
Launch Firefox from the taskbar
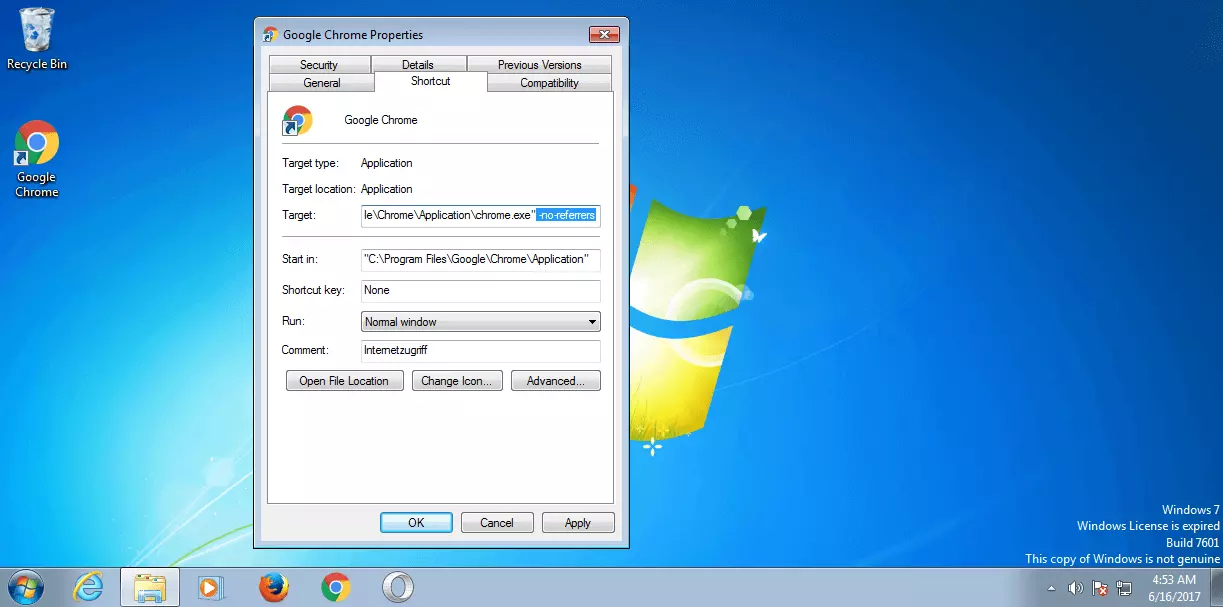coord(273,588)
